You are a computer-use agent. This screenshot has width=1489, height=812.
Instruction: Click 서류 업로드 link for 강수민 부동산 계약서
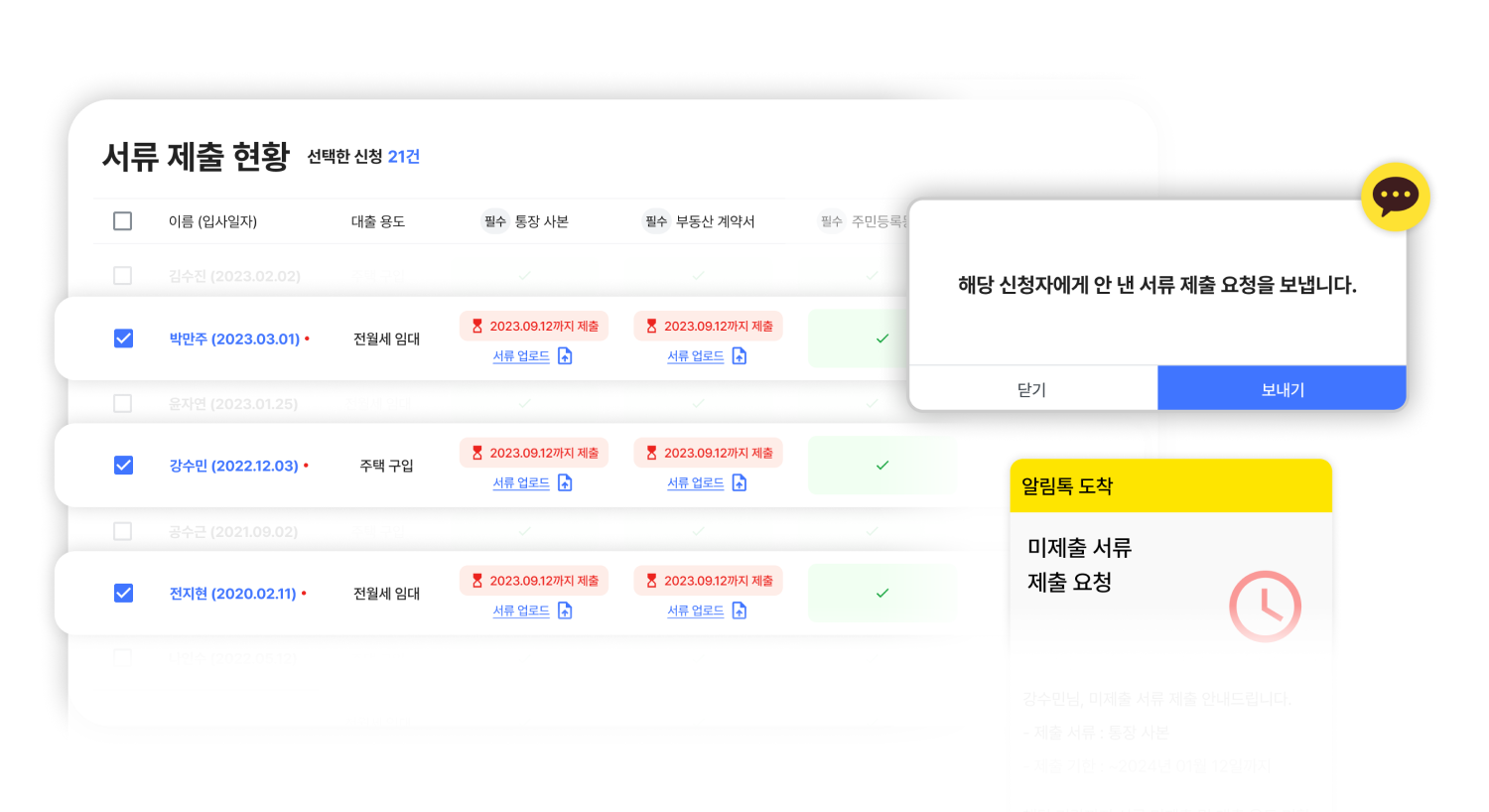tap(696, 482)
